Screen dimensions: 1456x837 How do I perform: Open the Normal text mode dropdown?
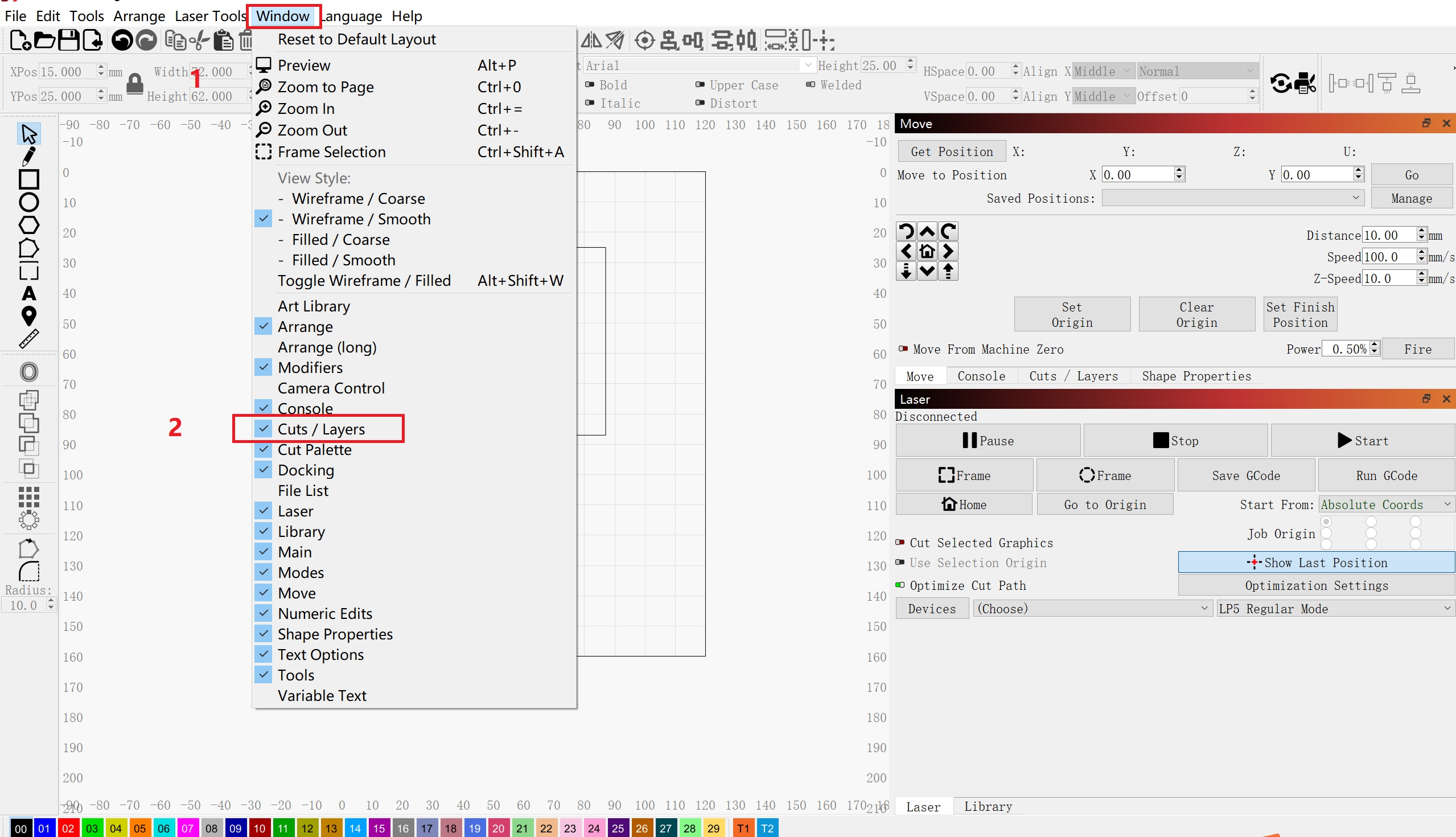coord(1196,71)
